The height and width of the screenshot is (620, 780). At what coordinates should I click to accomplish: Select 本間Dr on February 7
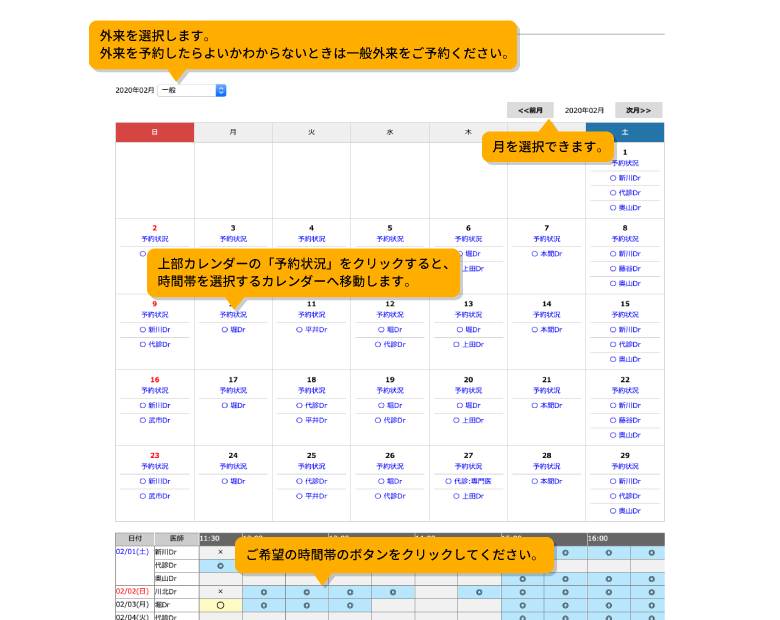(x=547, y=254)
